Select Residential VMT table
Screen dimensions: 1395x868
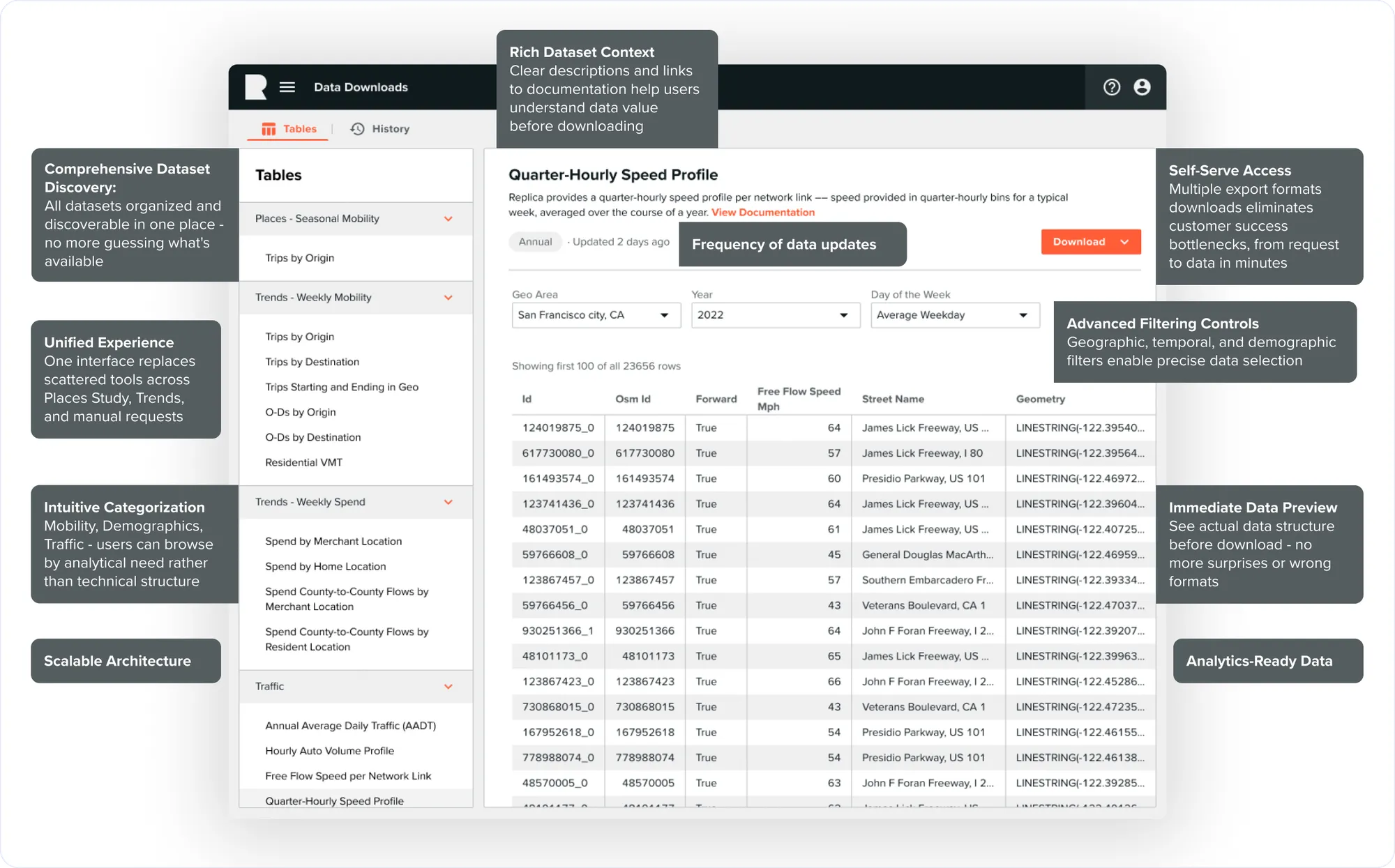(304, 462)
